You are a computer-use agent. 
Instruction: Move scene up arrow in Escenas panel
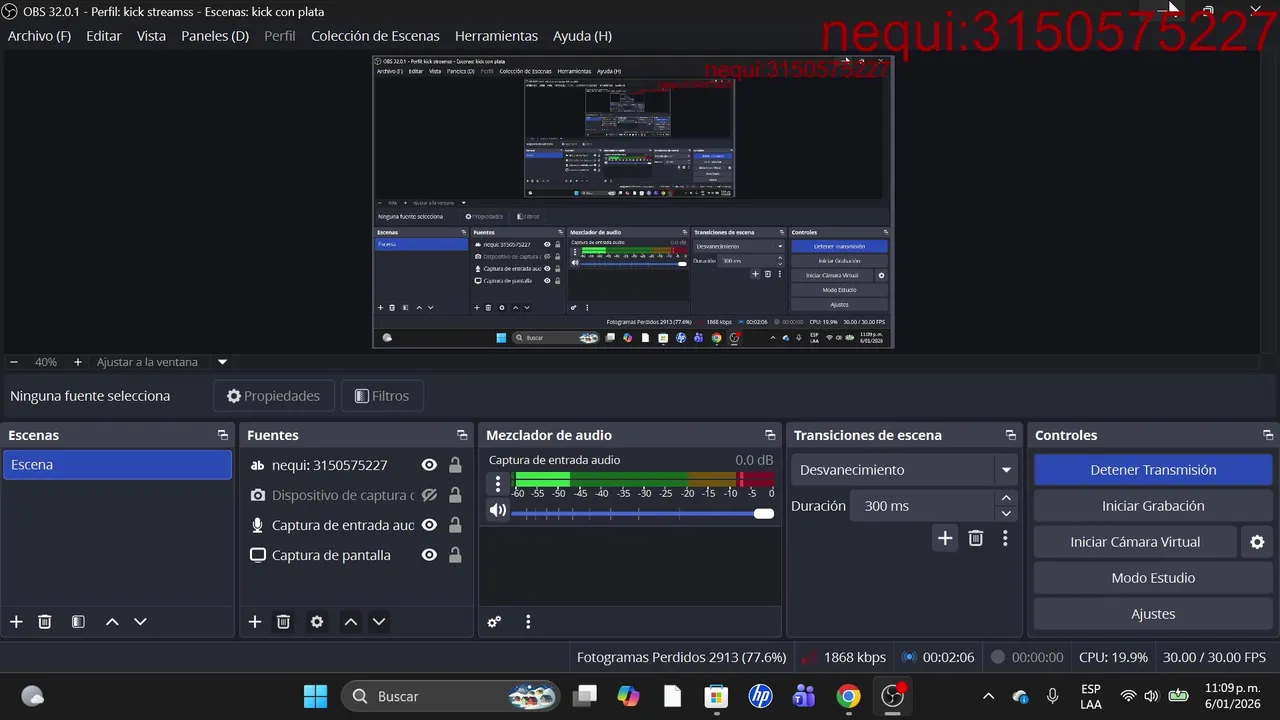112,622
